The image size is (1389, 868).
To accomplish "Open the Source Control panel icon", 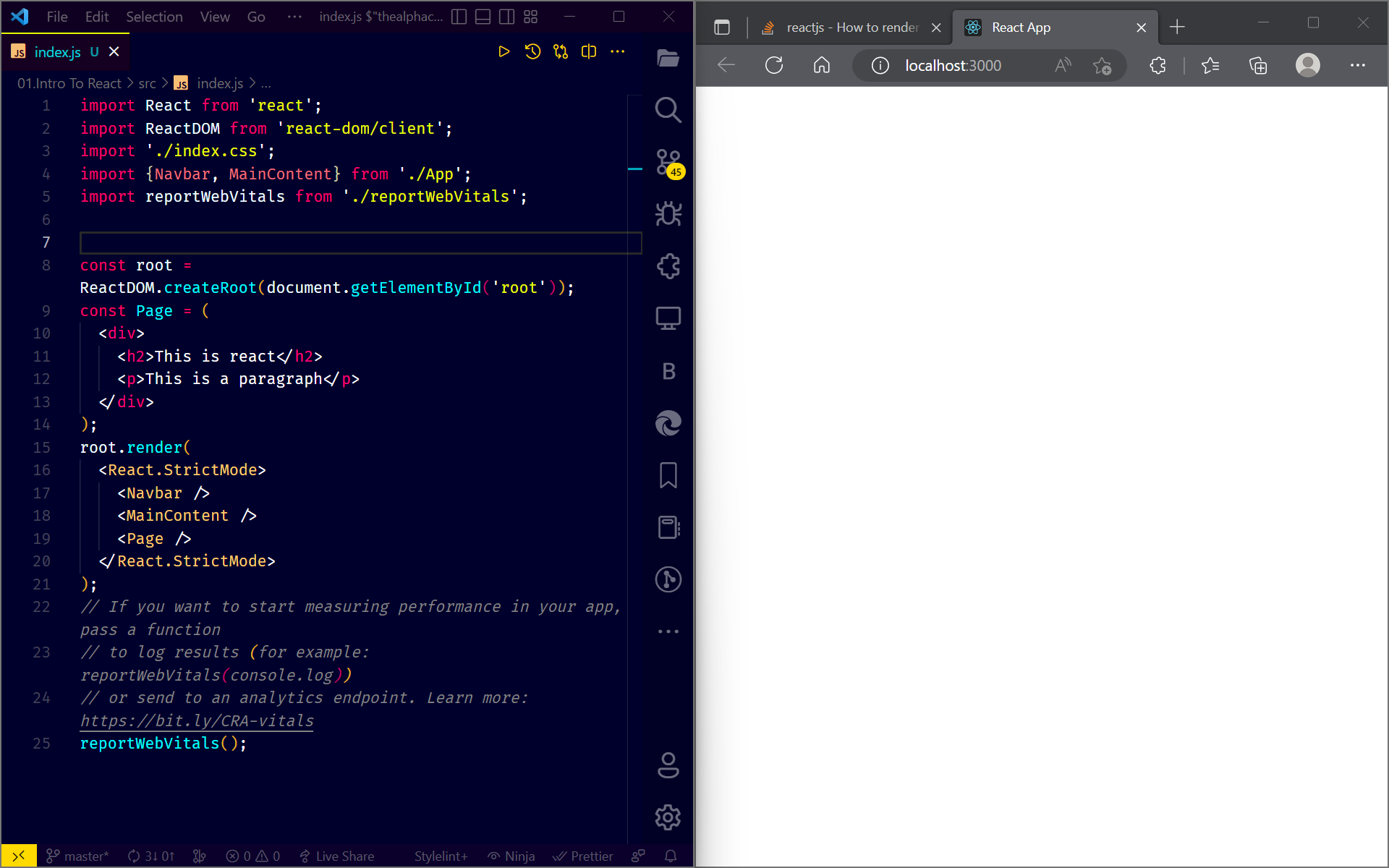I will point(668,162).
